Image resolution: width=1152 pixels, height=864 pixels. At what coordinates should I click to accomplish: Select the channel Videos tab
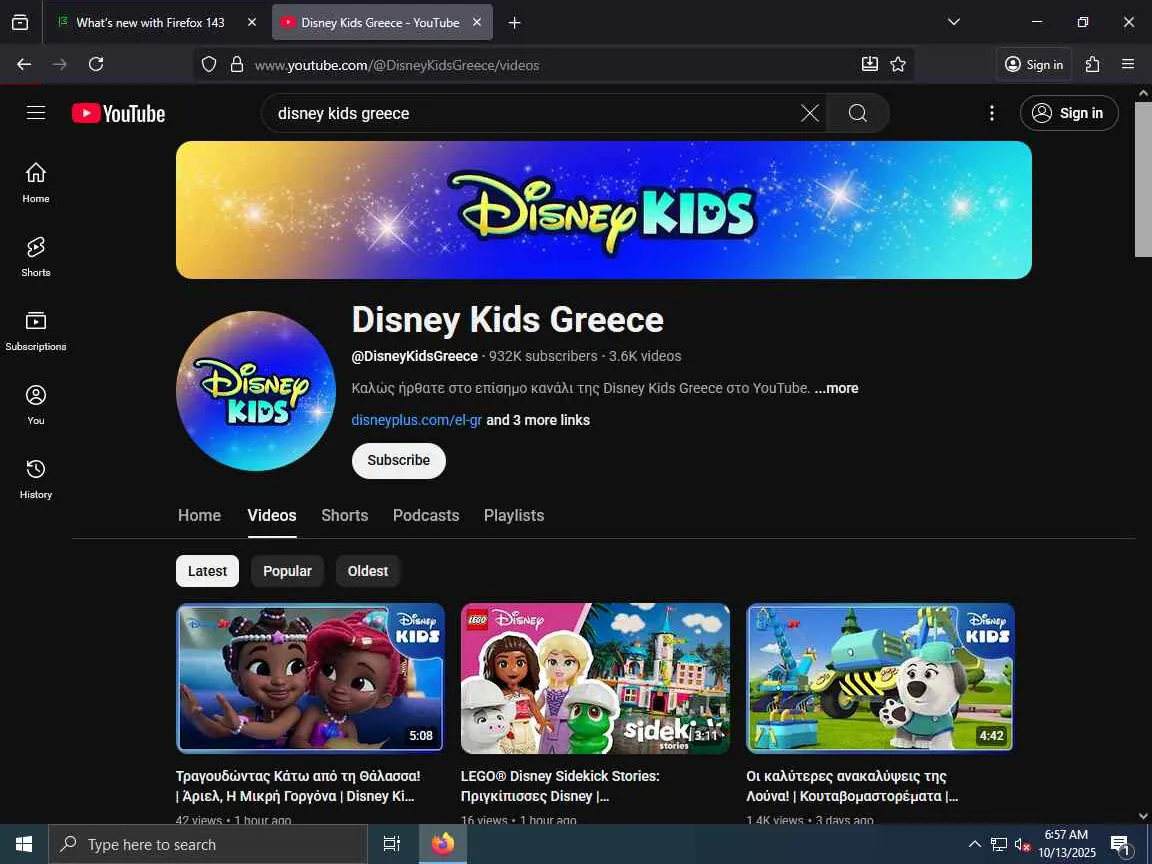point(272,516)
